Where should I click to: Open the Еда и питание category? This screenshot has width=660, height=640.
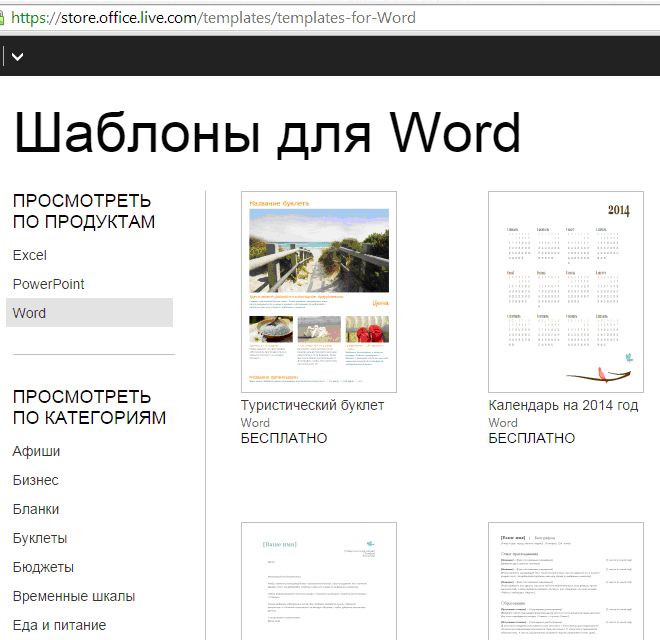click(x=59, y=625)
